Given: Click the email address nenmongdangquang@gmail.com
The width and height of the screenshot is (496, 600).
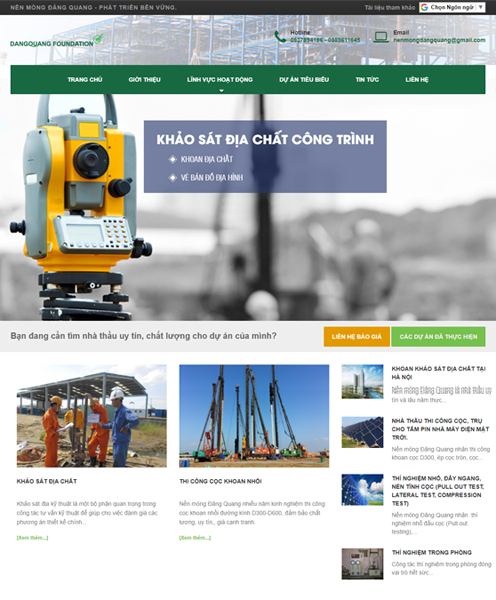Looking at the screenshot, I should (x=439, y=40).
